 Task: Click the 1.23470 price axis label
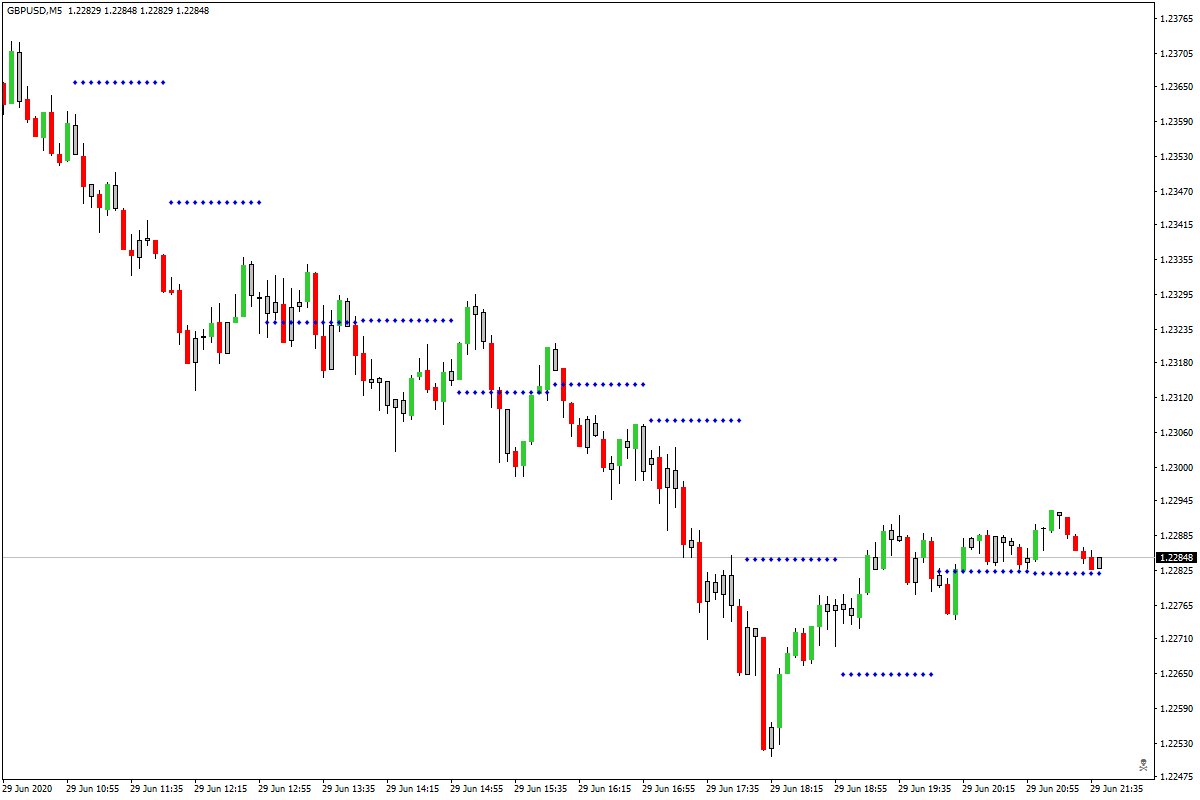[x=1176, y=191]
